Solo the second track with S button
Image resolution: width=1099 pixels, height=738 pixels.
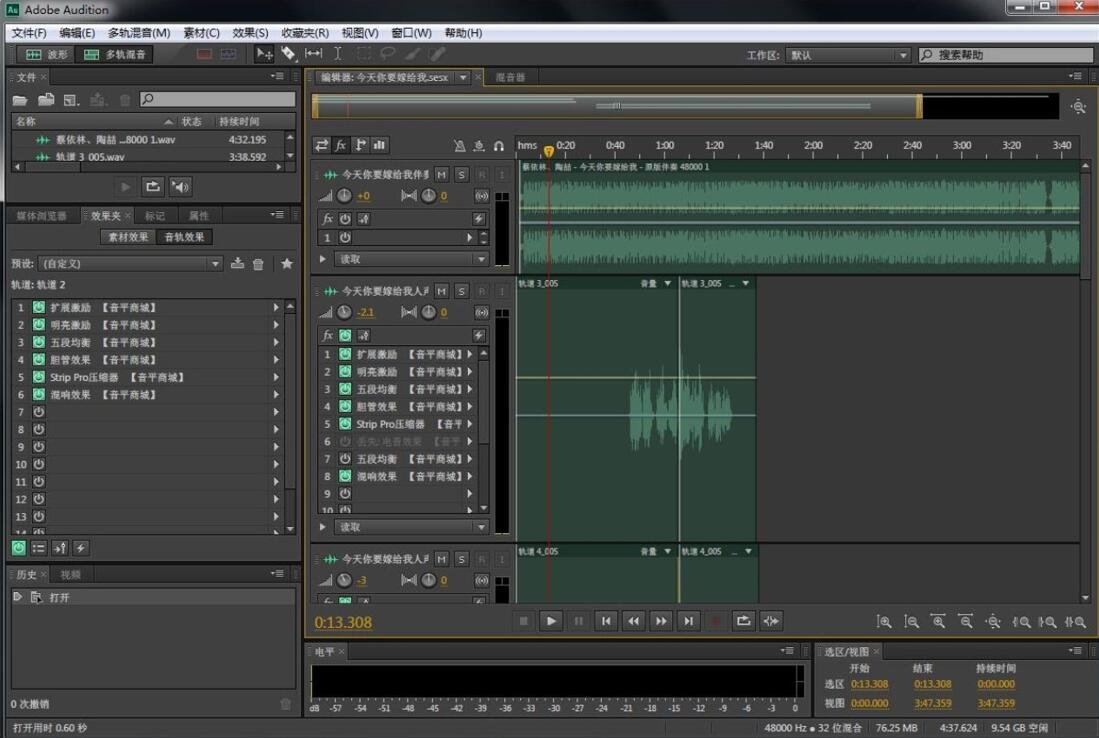pos(461,290)
